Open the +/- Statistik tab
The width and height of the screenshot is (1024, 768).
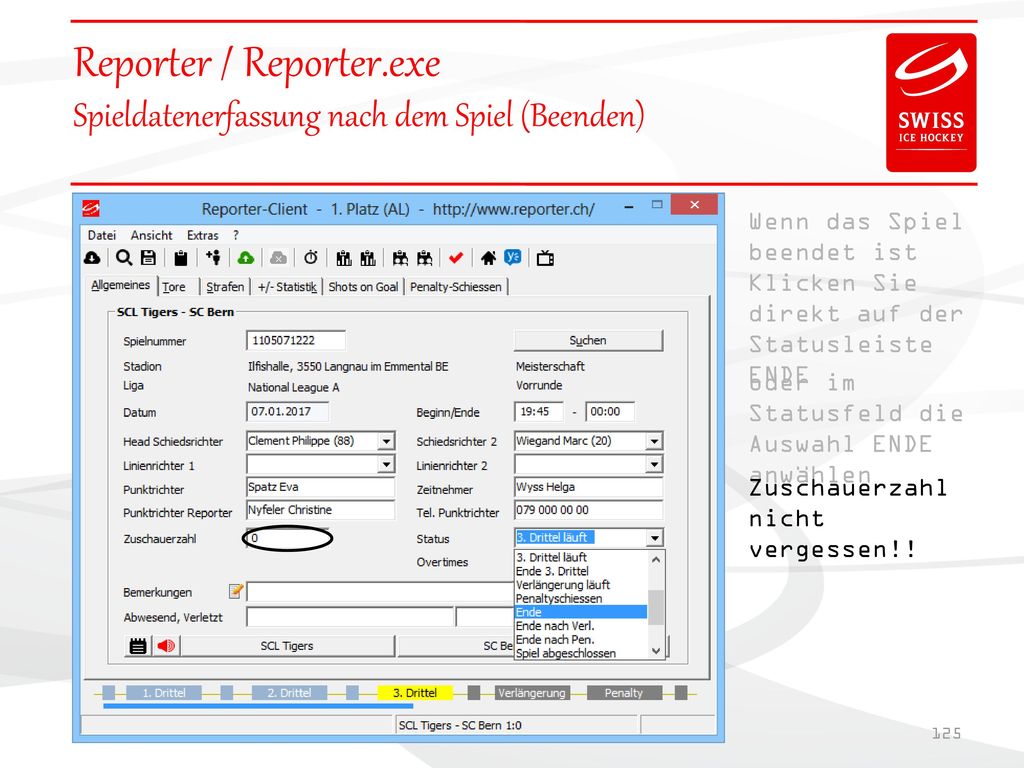pos(287,287)
